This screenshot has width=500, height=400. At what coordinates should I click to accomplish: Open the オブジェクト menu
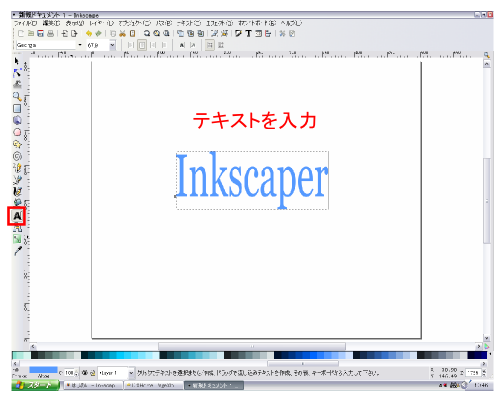[x=135, y=23]
